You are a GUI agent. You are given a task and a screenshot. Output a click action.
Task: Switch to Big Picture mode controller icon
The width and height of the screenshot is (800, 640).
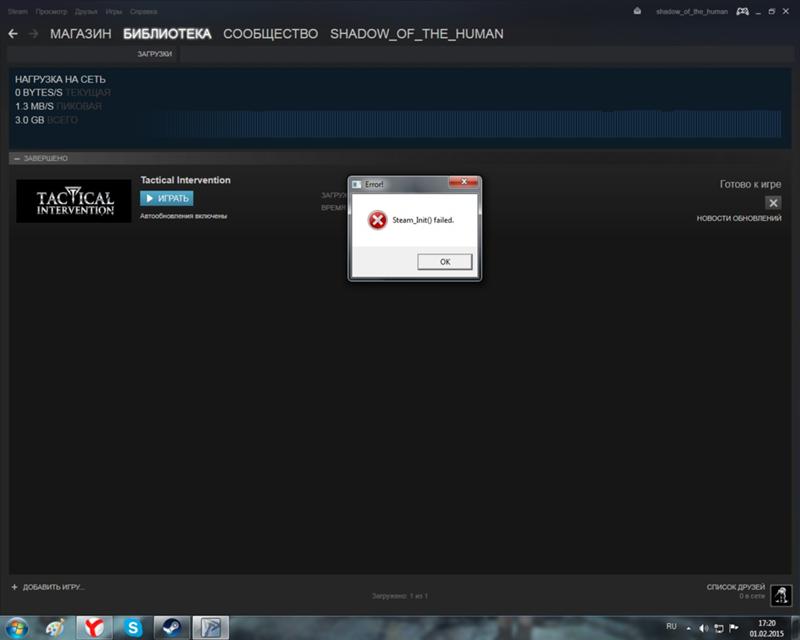pos(742,11)
